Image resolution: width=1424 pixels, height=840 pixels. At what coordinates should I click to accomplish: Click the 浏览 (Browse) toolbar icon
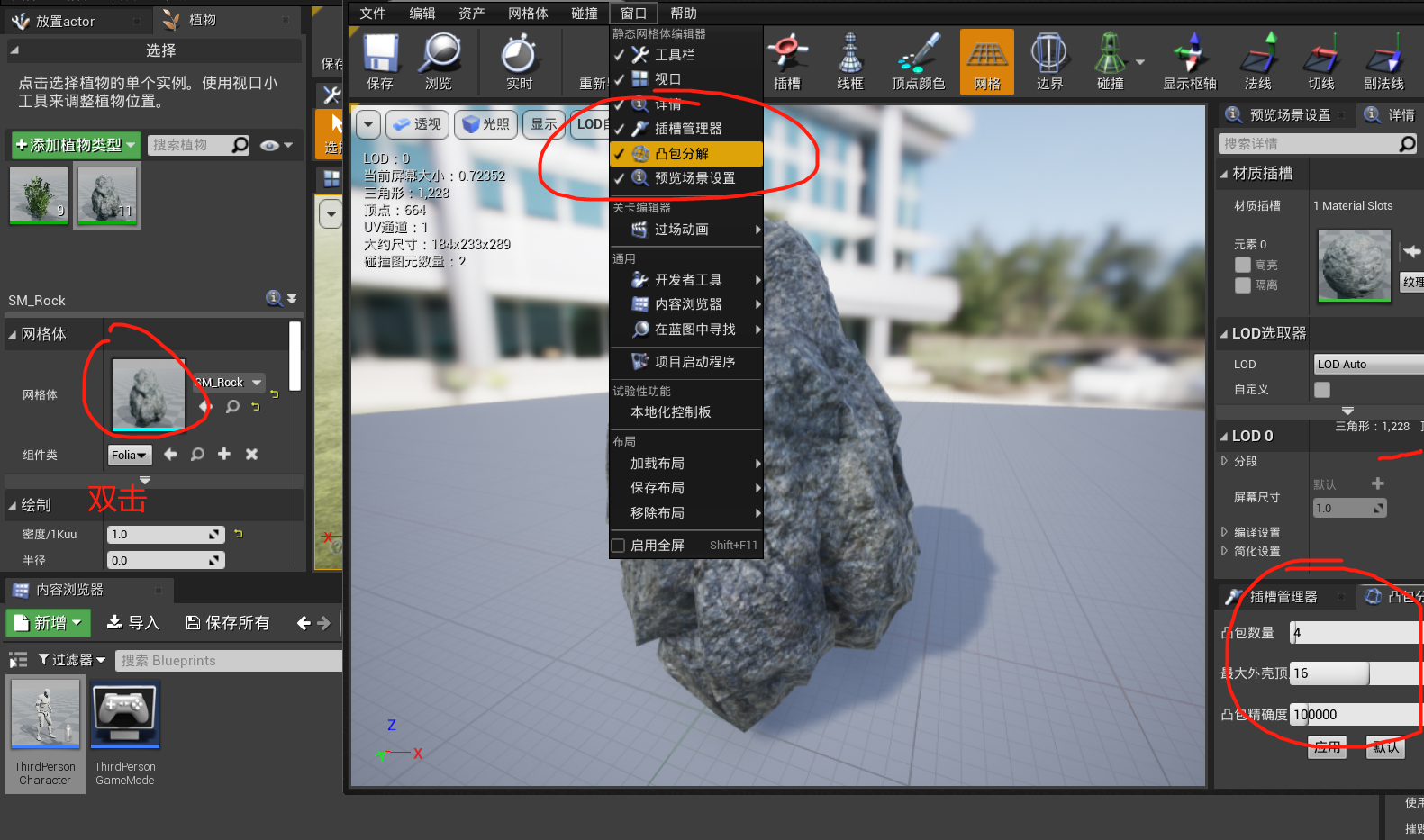(x=439, y=61)
